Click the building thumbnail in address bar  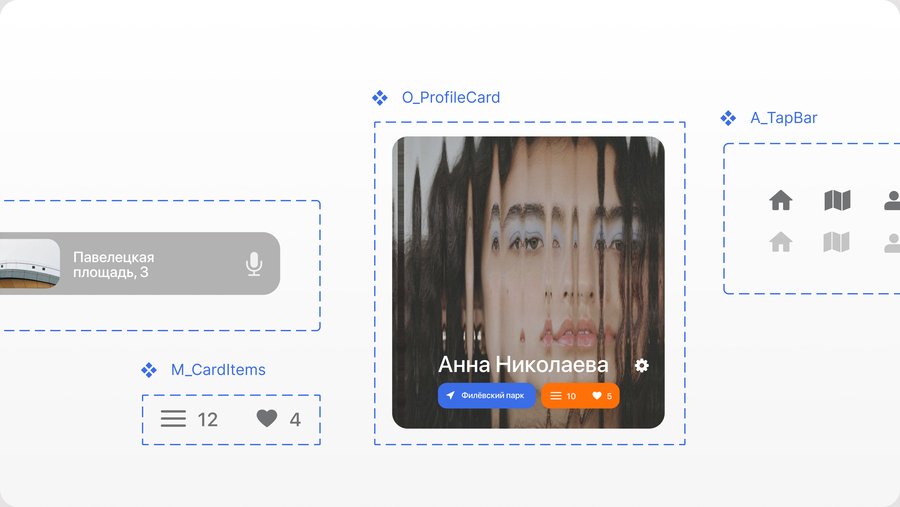coord(30,264)
